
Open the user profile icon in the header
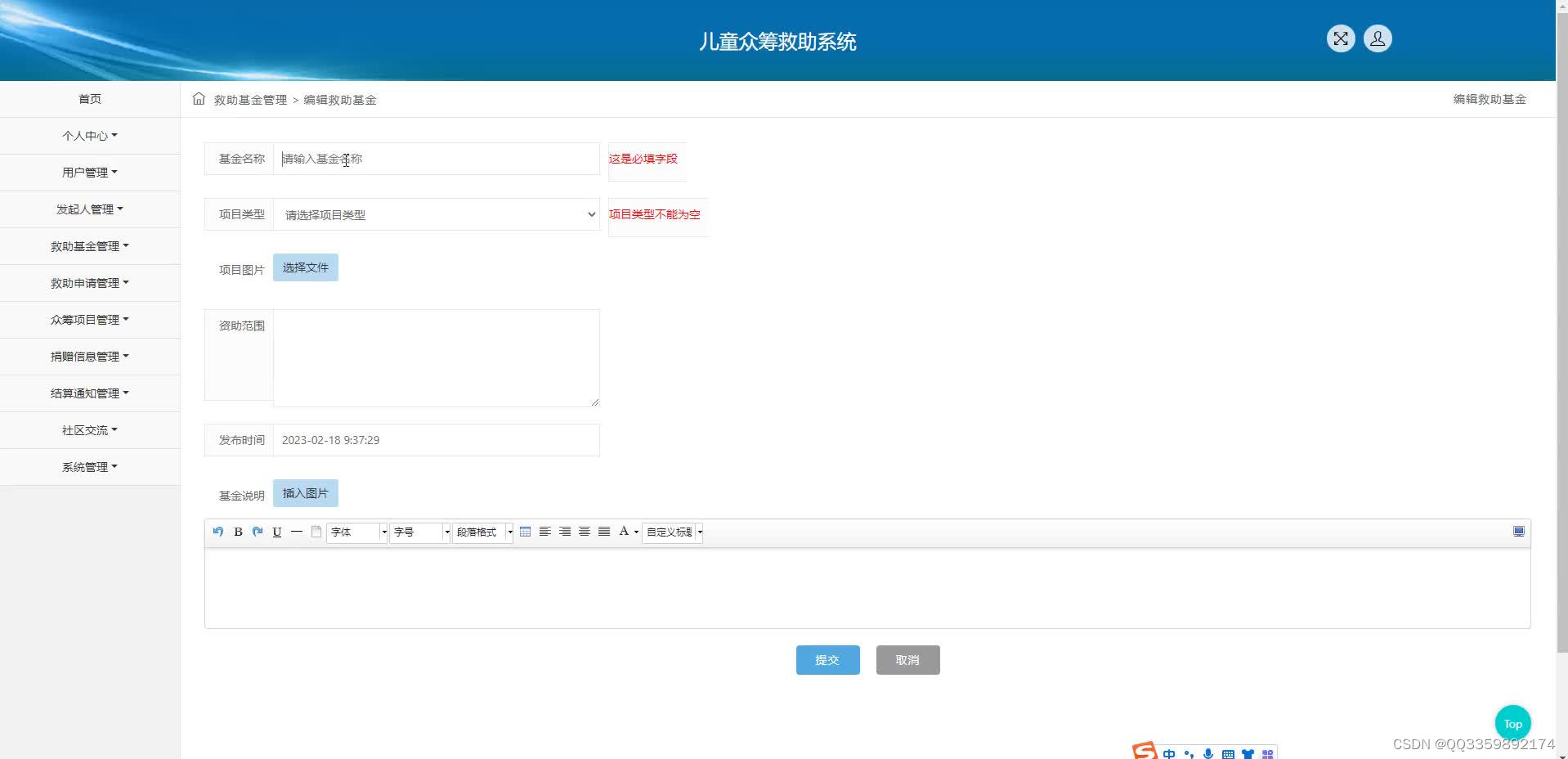(1378, 38)
